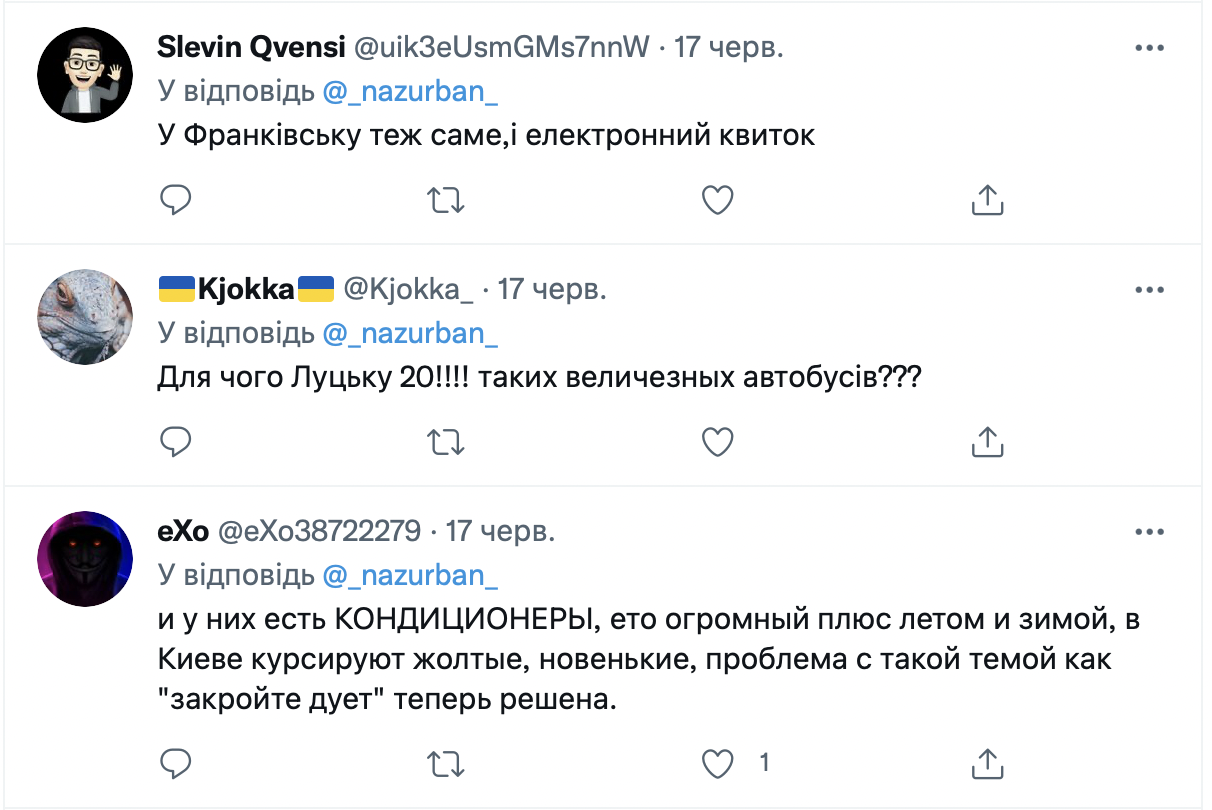Like eXo's tweet with 1 like
The width and height of the screenshot is (1212, 810).
pos(717,763)
